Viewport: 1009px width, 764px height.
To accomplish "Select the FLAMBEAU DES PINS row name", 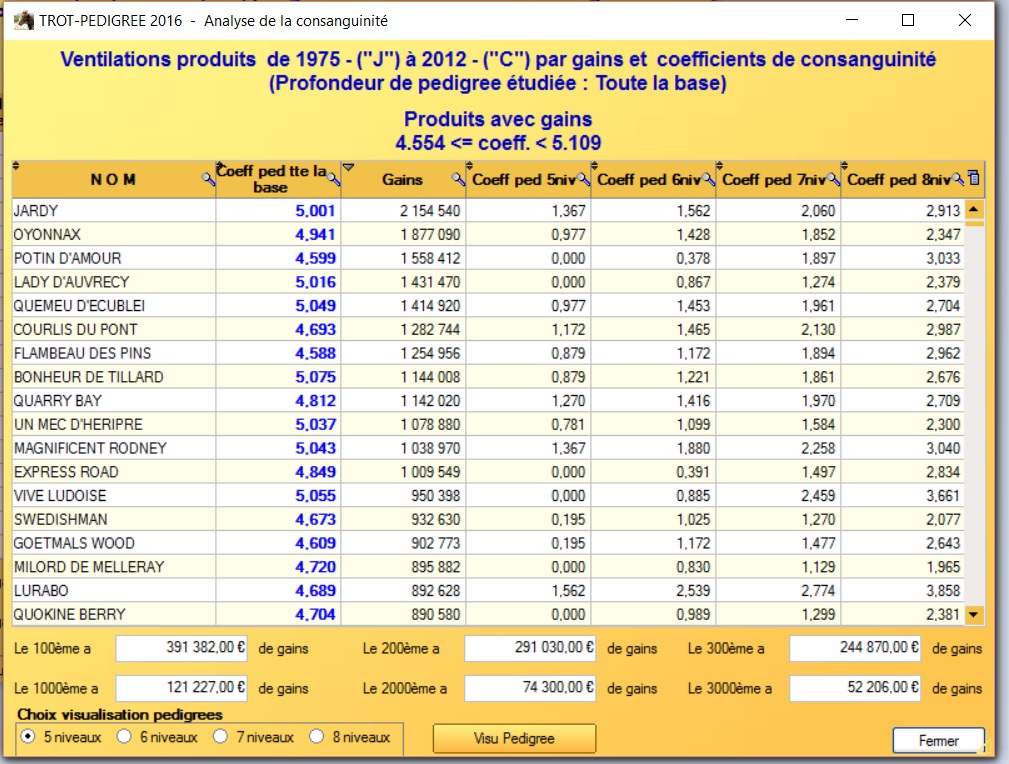I will [82, 353].
